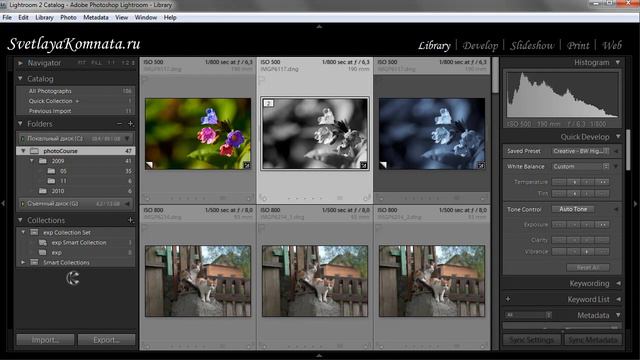Open the Print module
The width and height of the screenshot is (640, 360).
click(578, 45)
